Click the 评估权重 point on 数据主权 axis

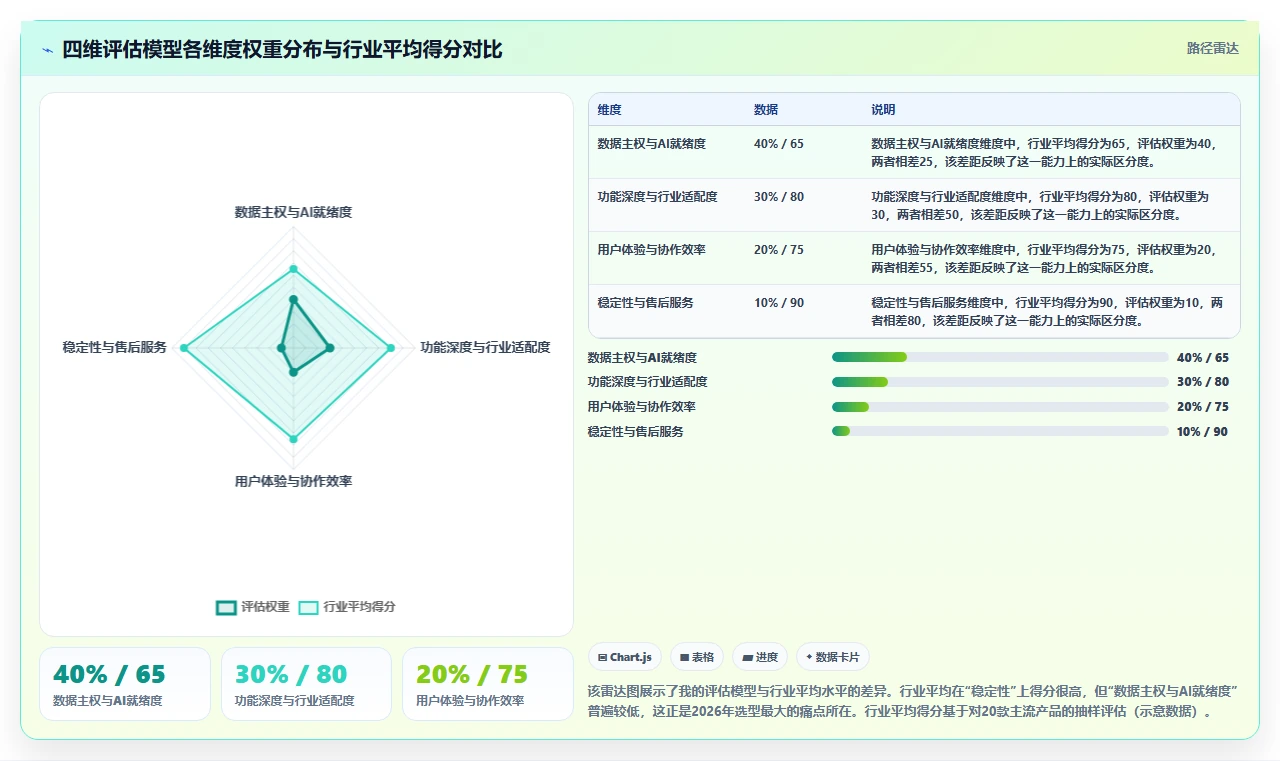(293, 299)
